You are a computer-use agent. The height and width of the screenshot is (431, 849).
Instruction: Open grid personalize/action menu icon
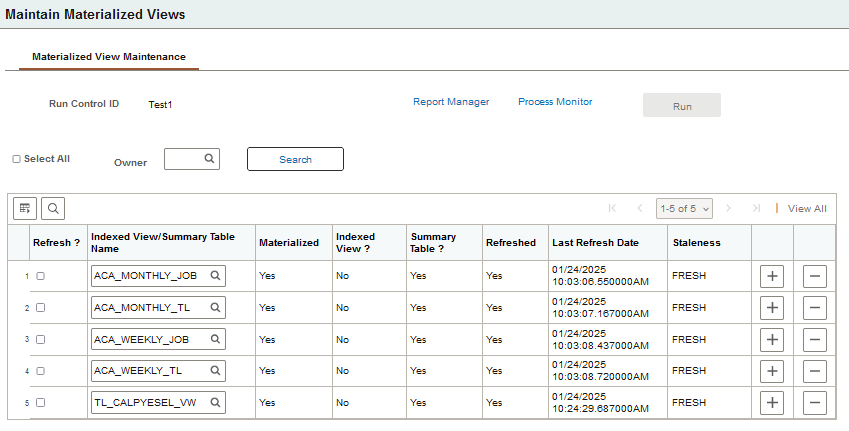tap(25, 208)
